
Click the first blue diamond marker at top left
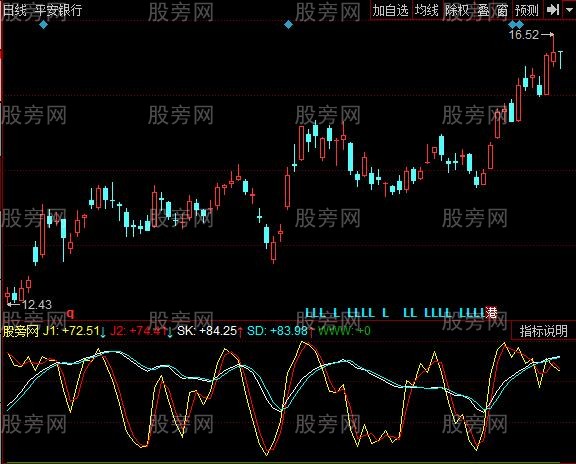tap(43, 25)
